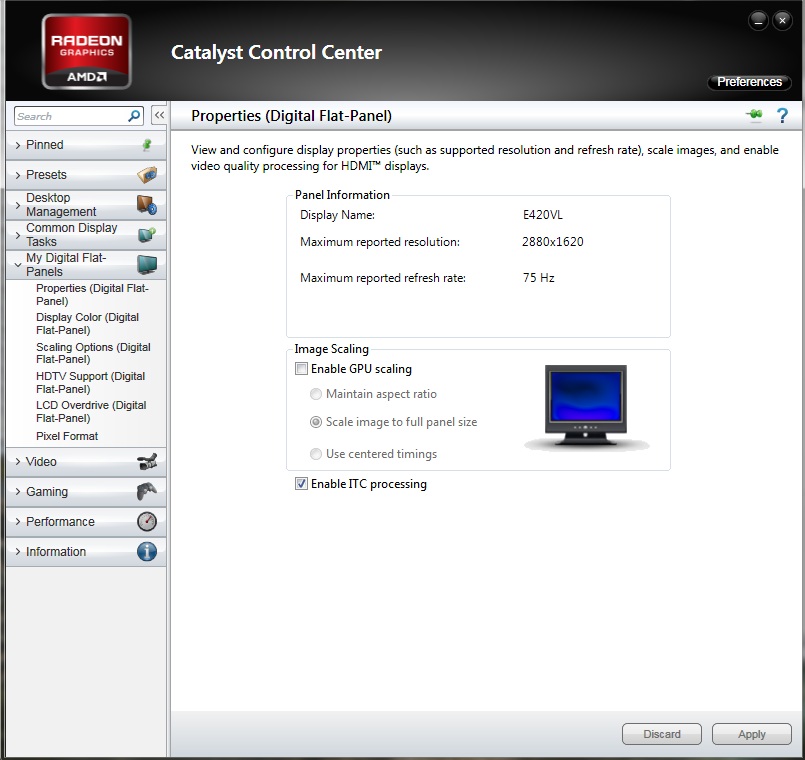Image resolution: width=805 pixels, height=760 pixels.
Task: Pin this page using the green pushpin
Action: tap(754, 115)
